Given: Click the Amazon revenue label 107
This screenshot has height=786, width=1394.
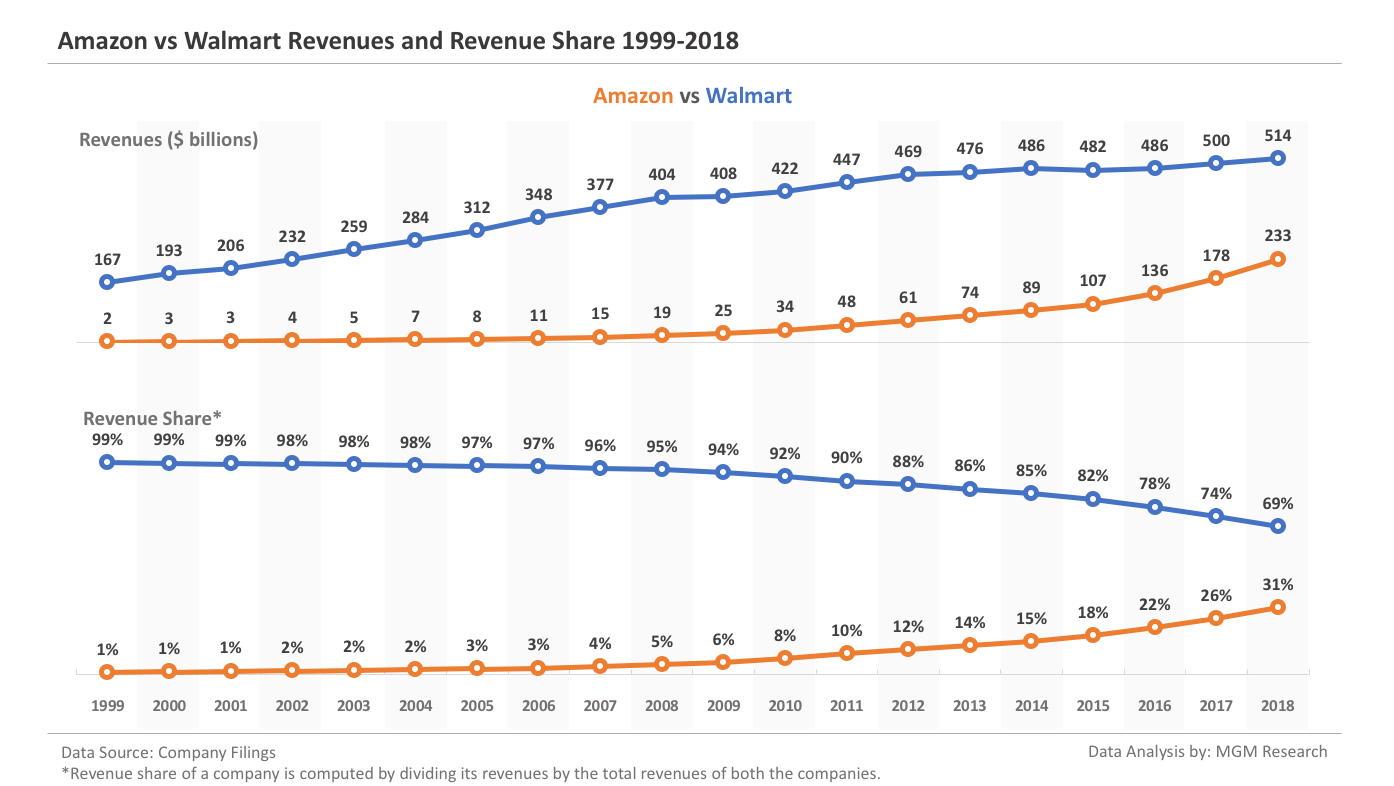Looking at the screenshot, I should [x=1093, y=281].
